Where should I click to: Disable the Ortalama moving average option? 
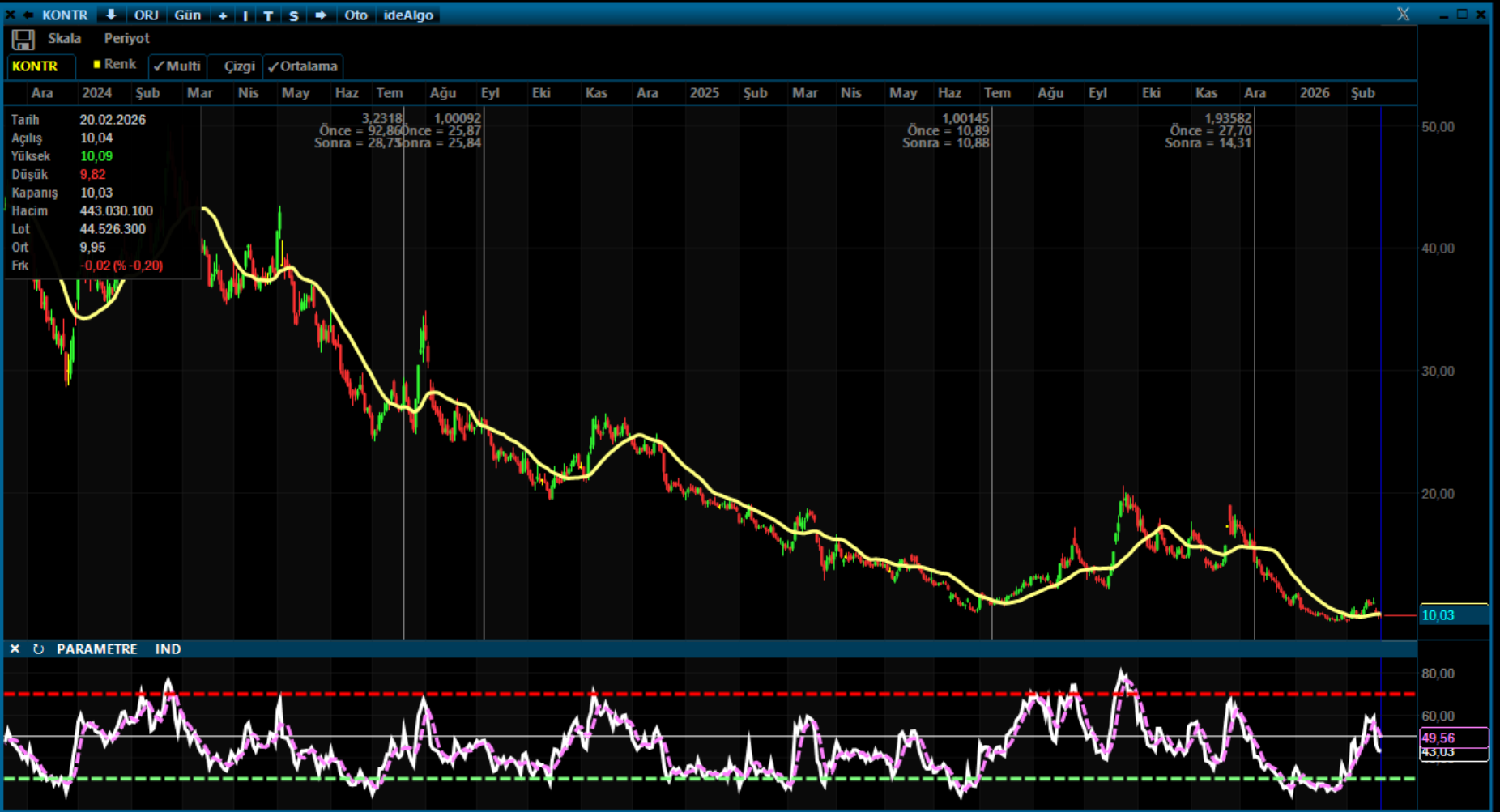click(x=302, y=66)
